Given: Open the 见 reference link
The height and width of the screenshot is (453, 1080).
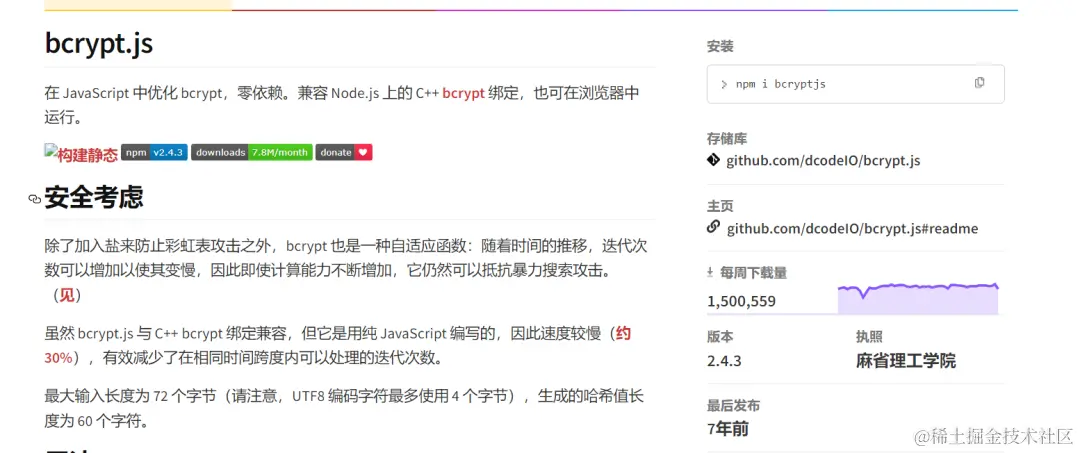Looking at the screenshot, I should pyautogui.click(x=67, y=296).
